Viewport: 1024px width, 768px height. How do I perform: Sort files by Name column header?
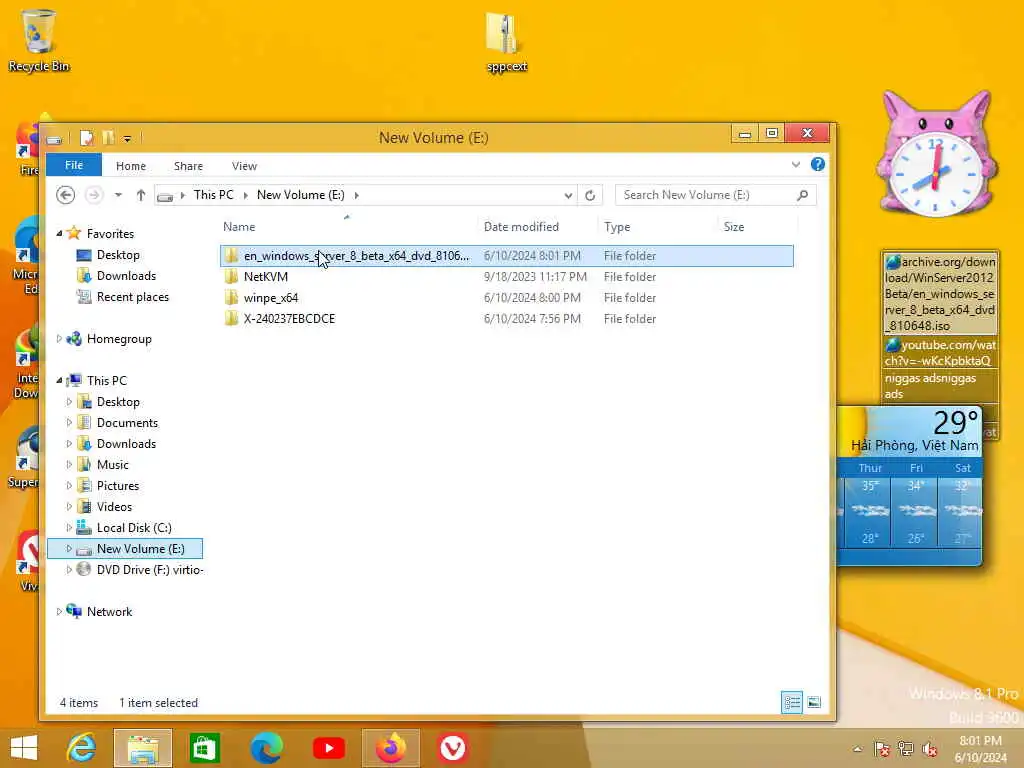(239, 227)
